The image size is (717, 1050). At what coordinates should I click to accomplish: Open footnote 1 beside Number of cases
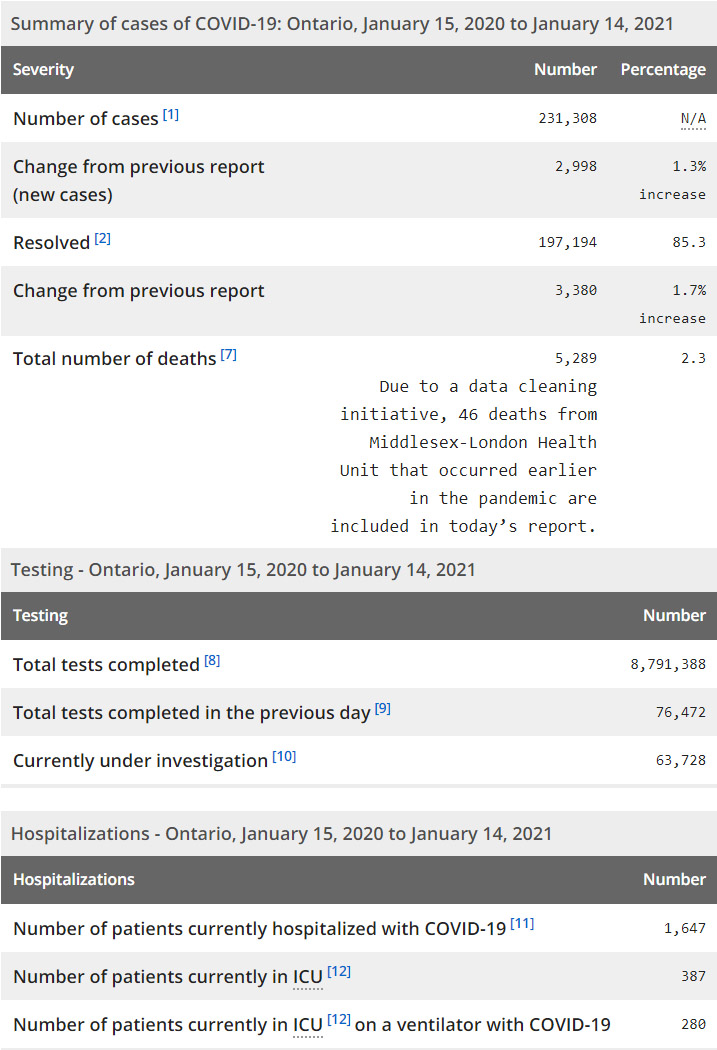(x=171, y=115)
